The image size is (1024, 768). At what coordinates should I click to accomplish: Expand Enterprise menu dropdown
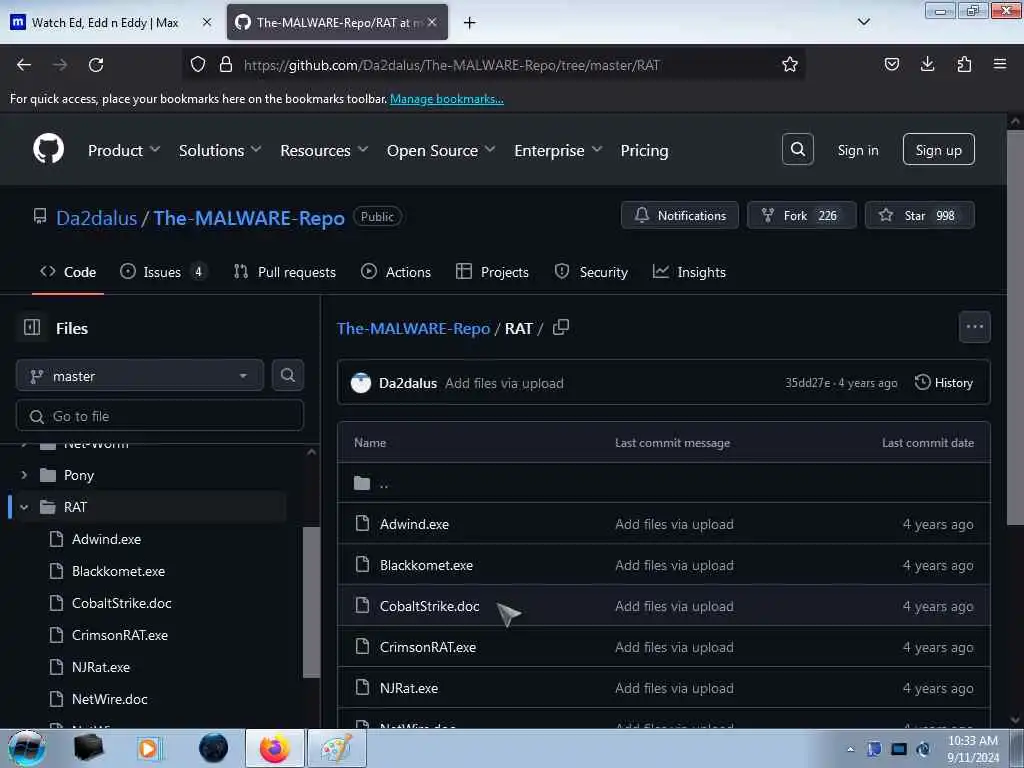coord(558,150)
